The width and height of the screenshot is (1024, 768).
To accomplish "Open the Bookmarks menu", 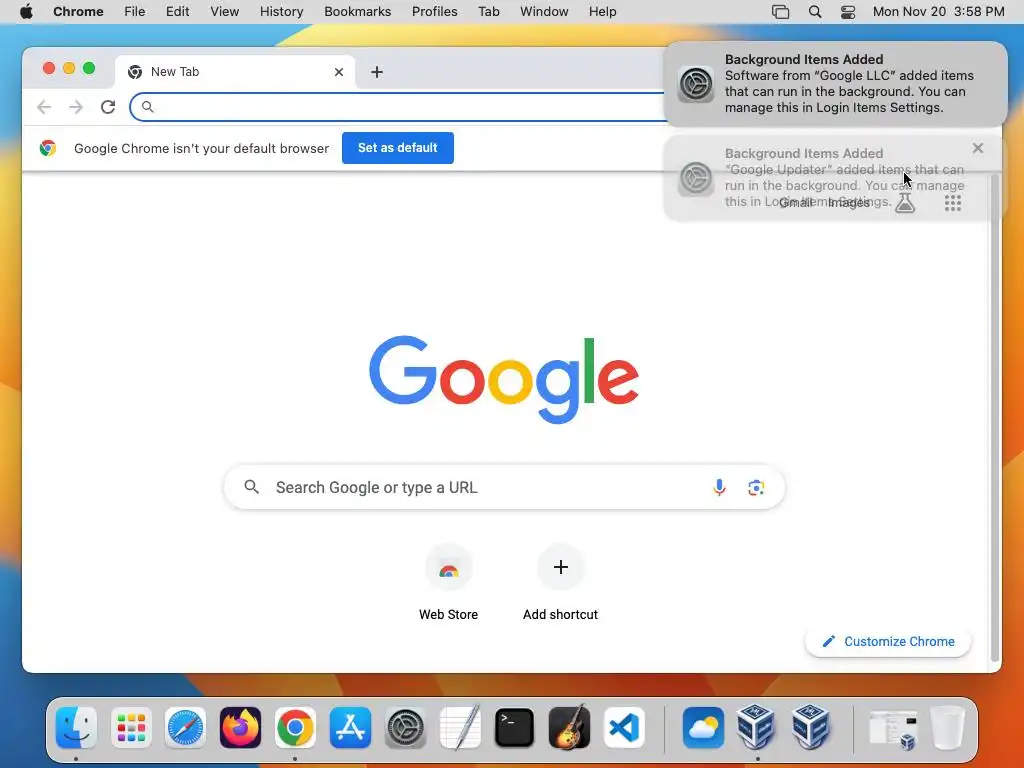I will (x=358, y=12).
